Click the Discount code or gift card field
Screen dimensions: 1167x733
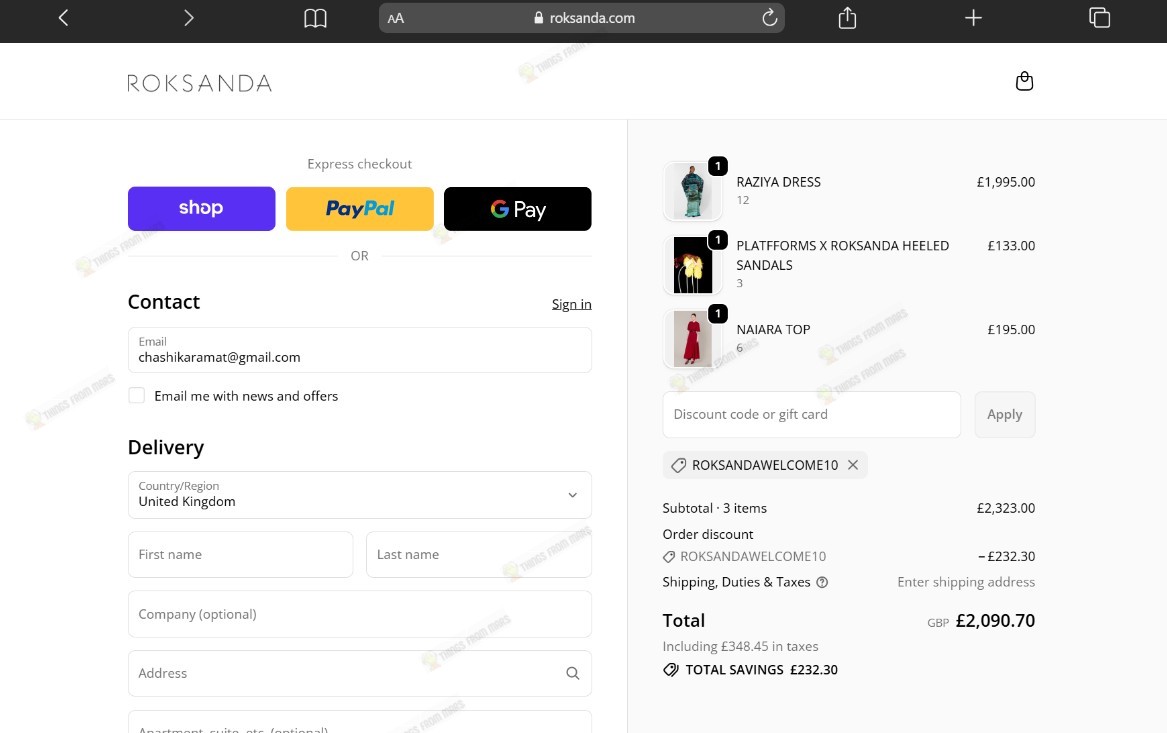click(811, 414)
